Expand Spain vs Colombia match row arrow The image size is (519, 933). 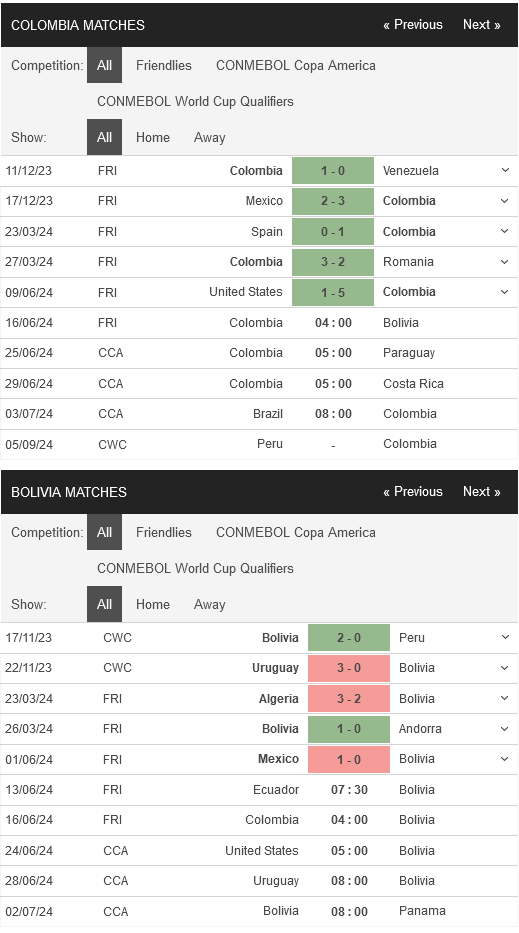505,231
